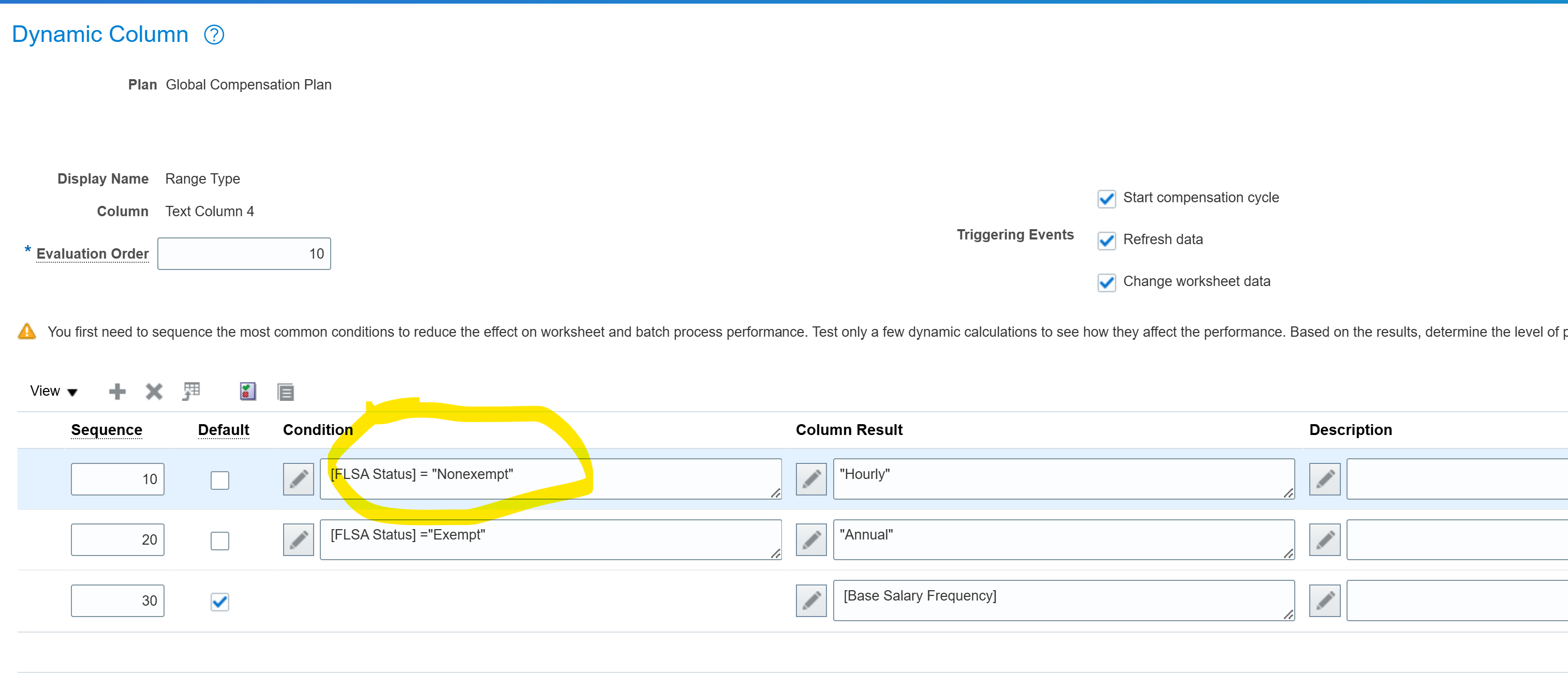Edit Base Salary Frequency result pencil icon
Viewport: 1568px width, 675px height.
tap(811, 601)
